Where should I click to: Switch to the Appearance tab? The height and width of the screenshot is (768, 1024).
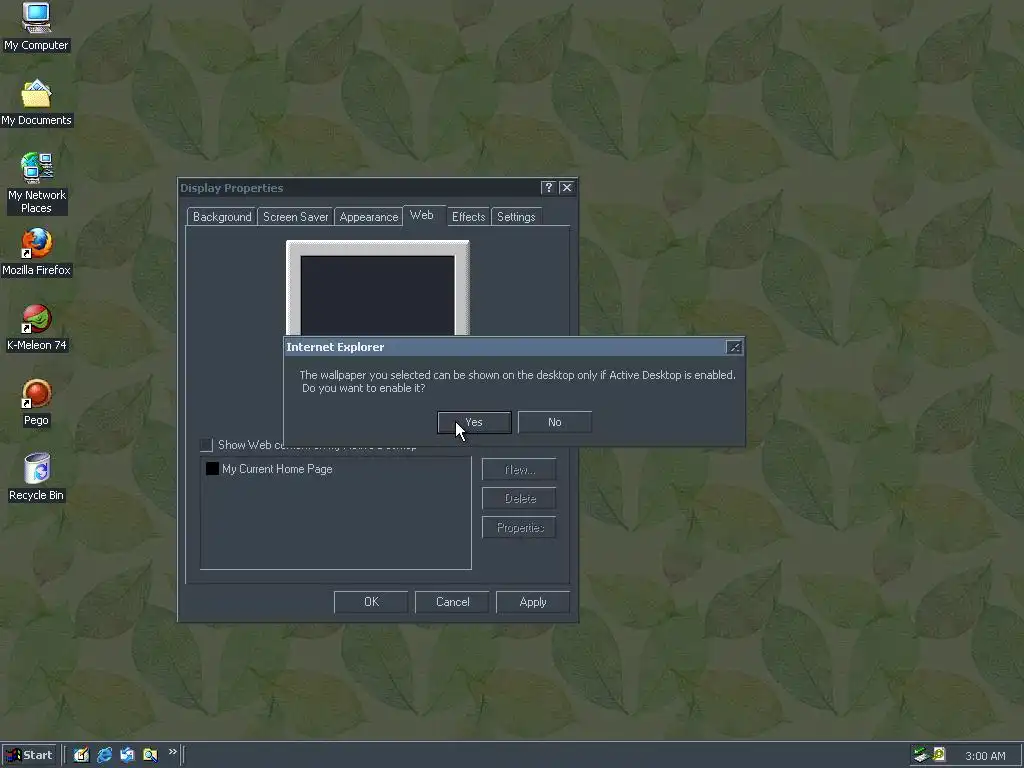click(x=368, y=217)
